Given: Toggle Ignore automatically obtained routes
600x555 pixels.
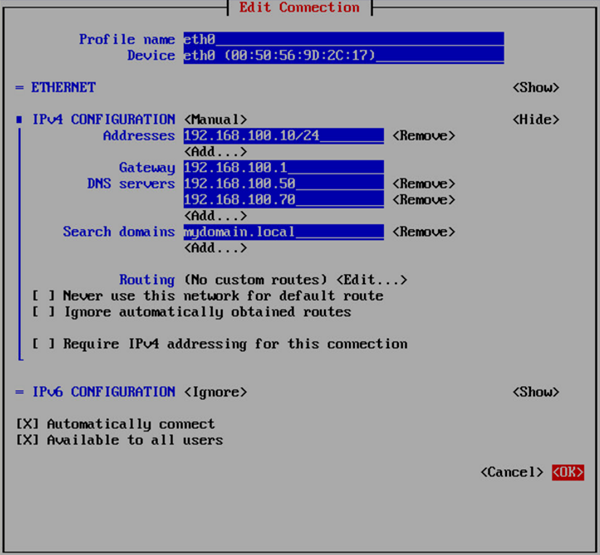Looking at the screenshot, I should click(x=192, y=312).
